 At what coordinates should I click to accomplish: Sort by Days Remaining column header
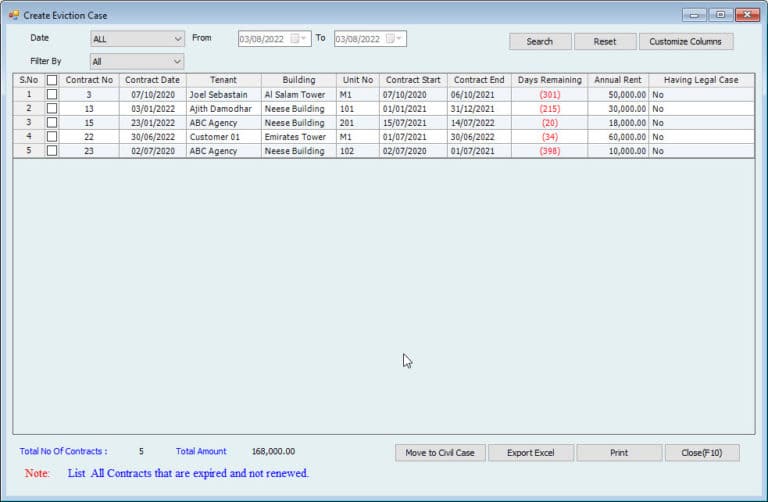click(x=549, y=80)
